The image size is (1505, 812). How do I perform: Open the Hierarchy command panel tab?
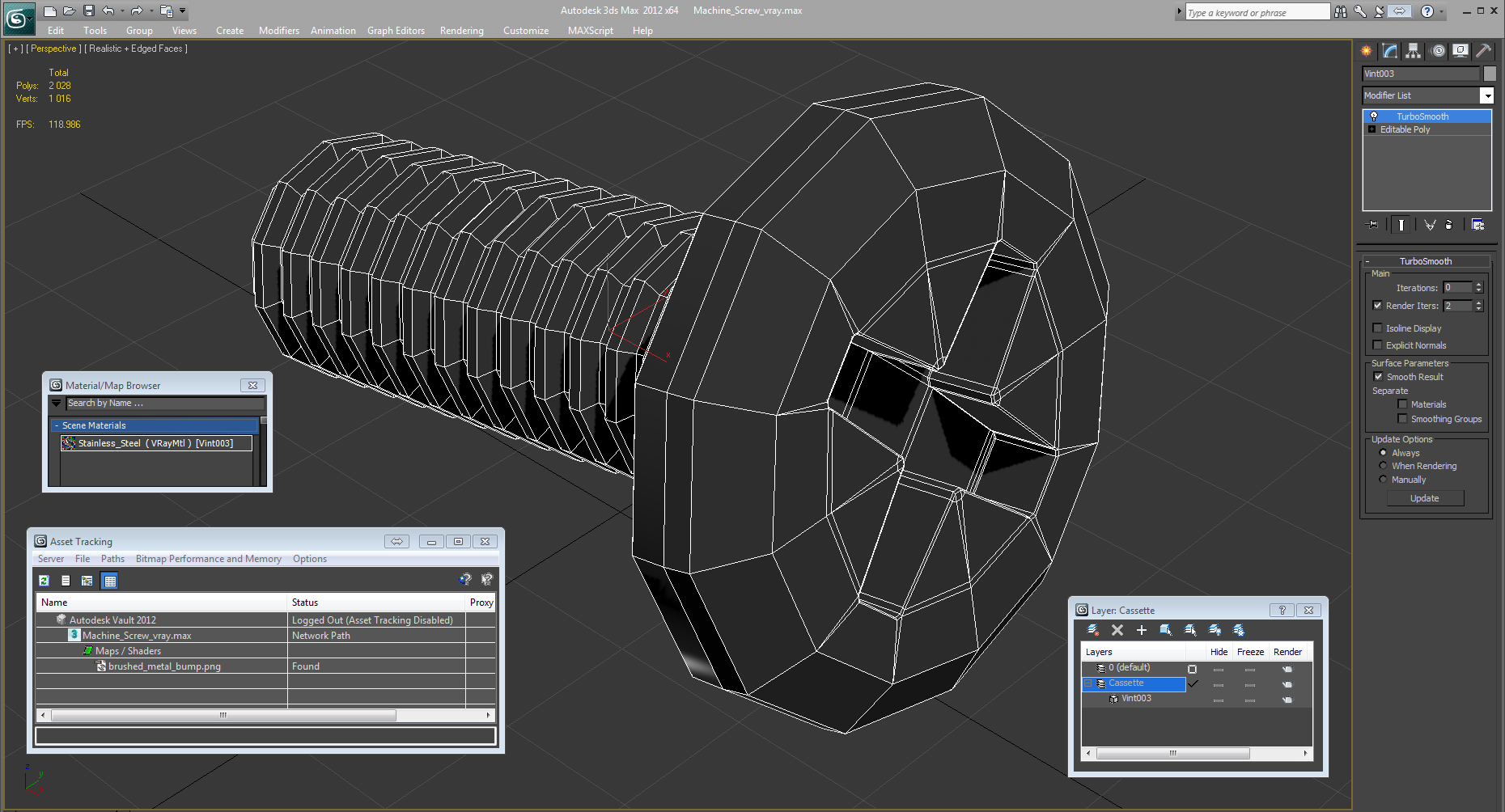pyautogui.click(x=1413, y=51)
